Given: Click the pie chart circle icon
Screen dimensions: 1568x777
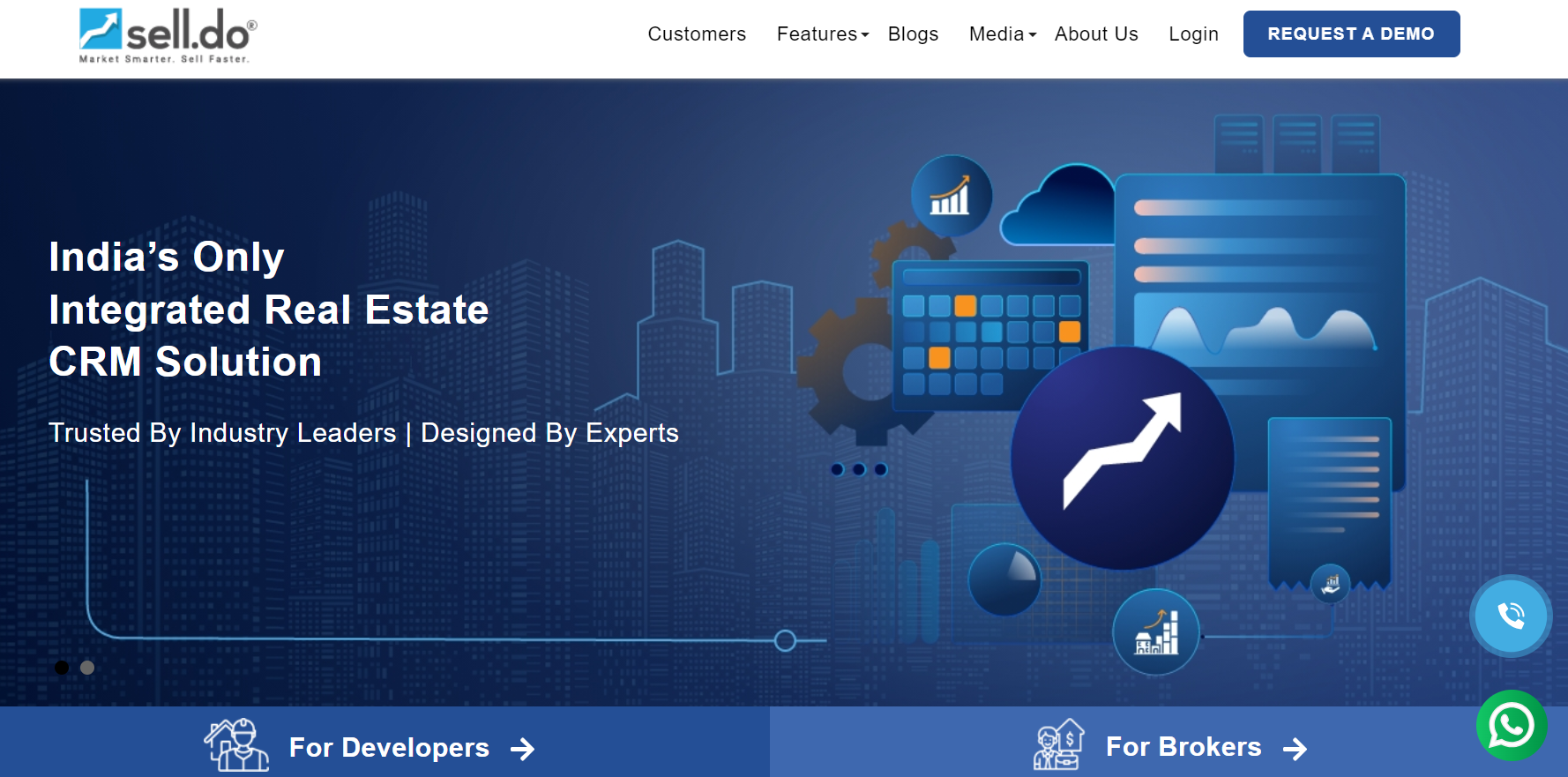Looking at the screenshot, I should [x=1004, y=579].
